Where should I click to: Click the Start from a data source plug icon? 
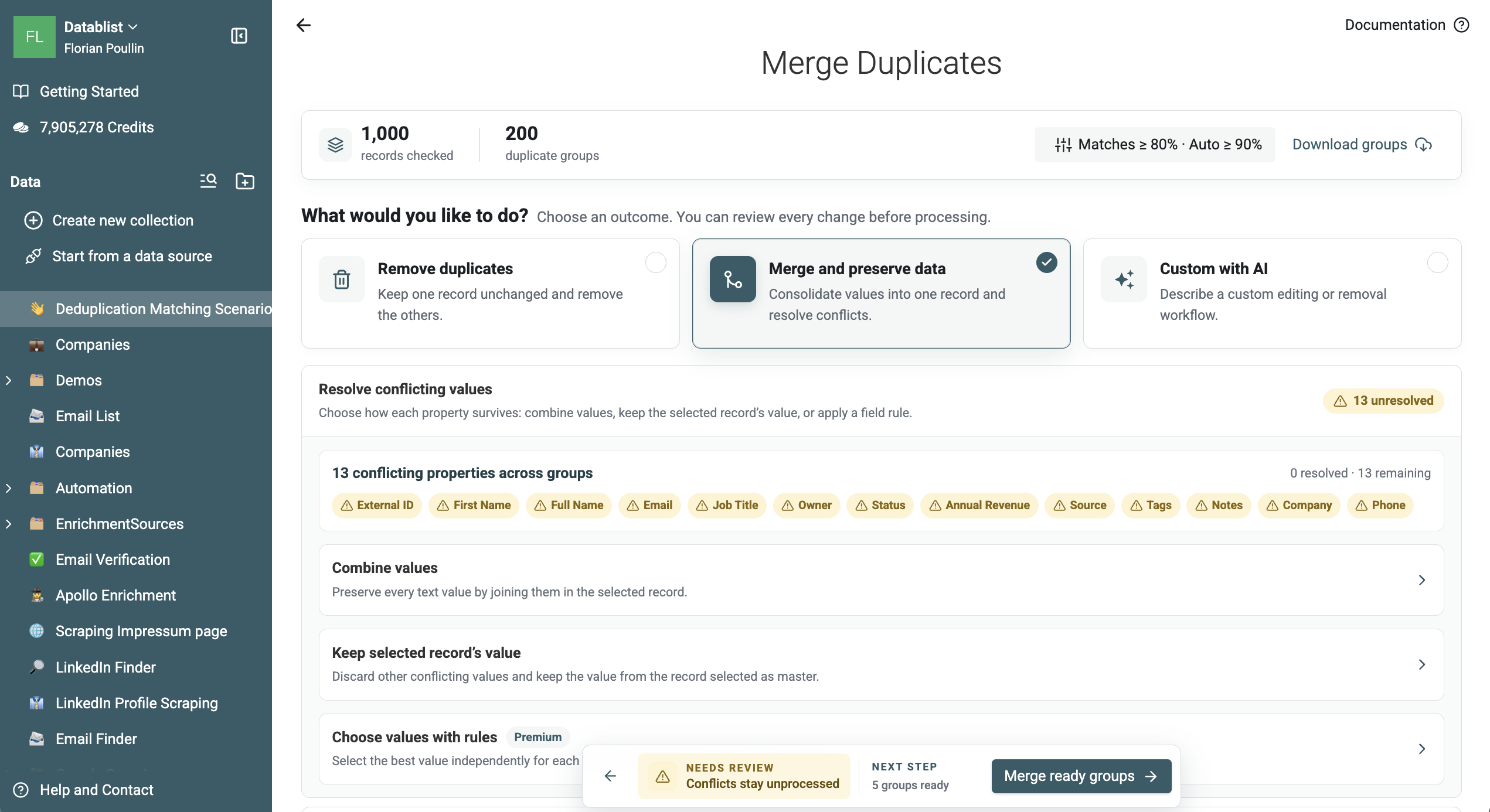coord(33,256)
